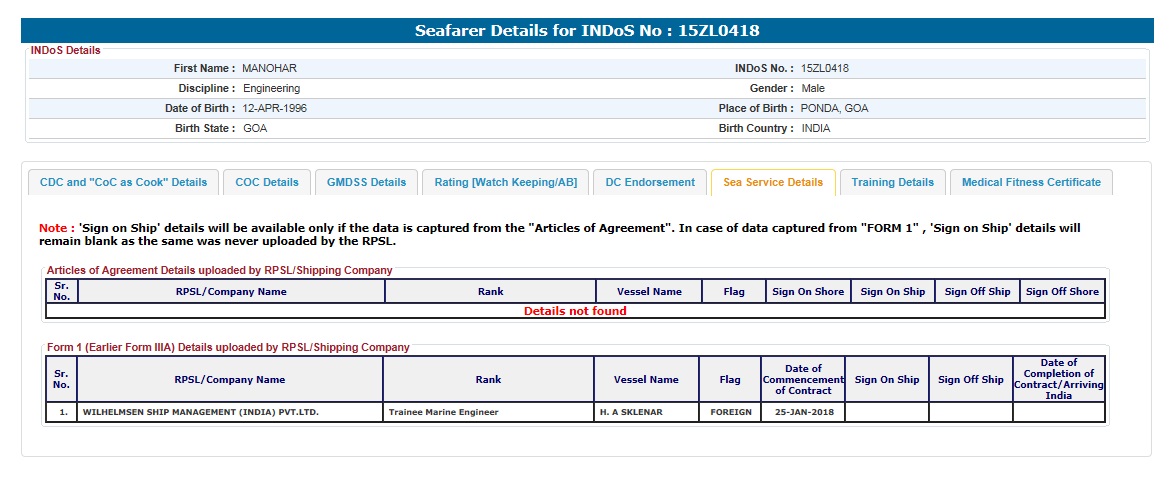Click the Place of Birth value PONDA, GOA
The height and width of the screenshot is (482, 1172).
(834, 108)
